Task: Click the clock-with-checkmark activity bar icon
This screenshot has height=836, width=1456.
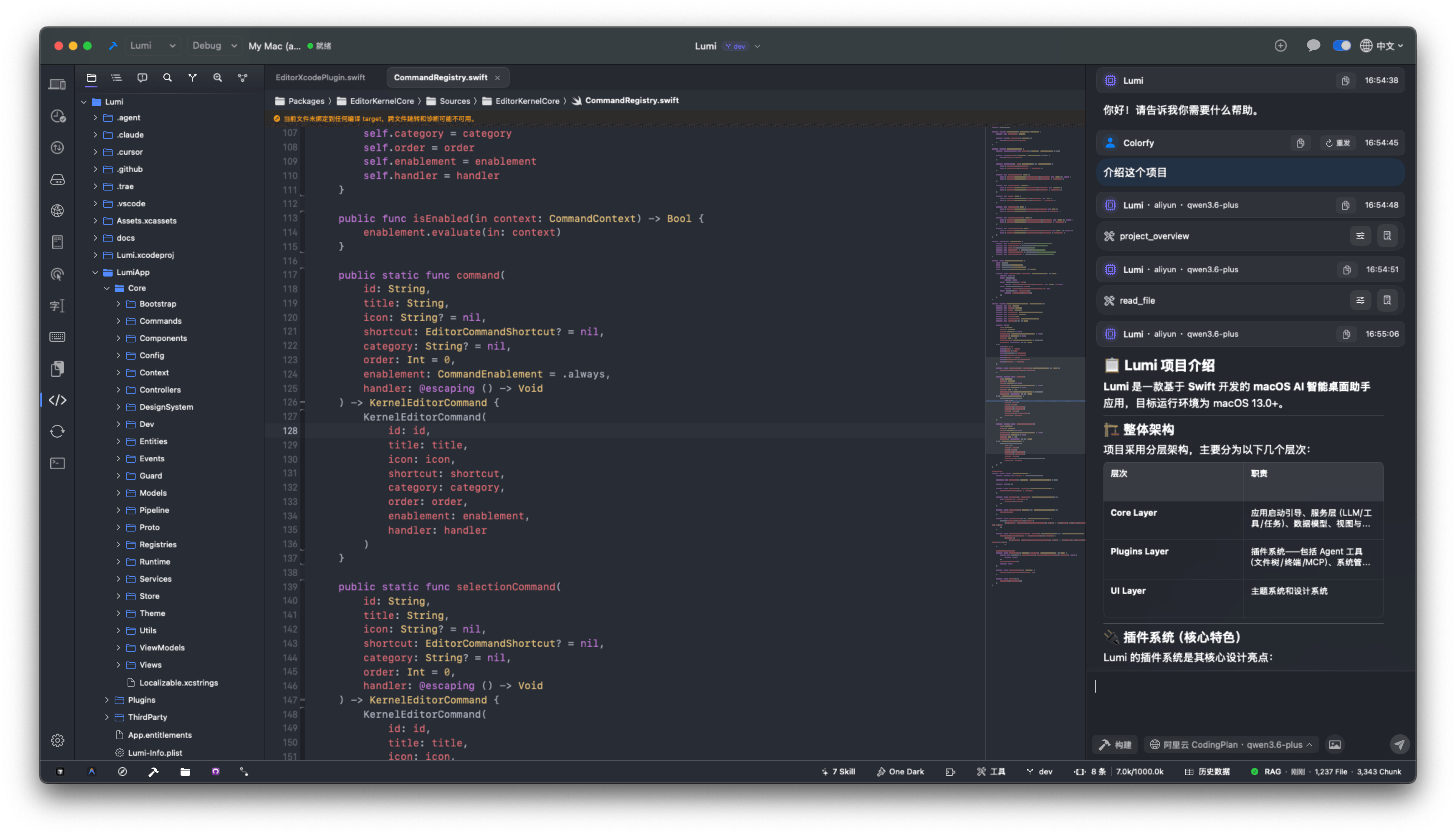Action: pos(57,116)
